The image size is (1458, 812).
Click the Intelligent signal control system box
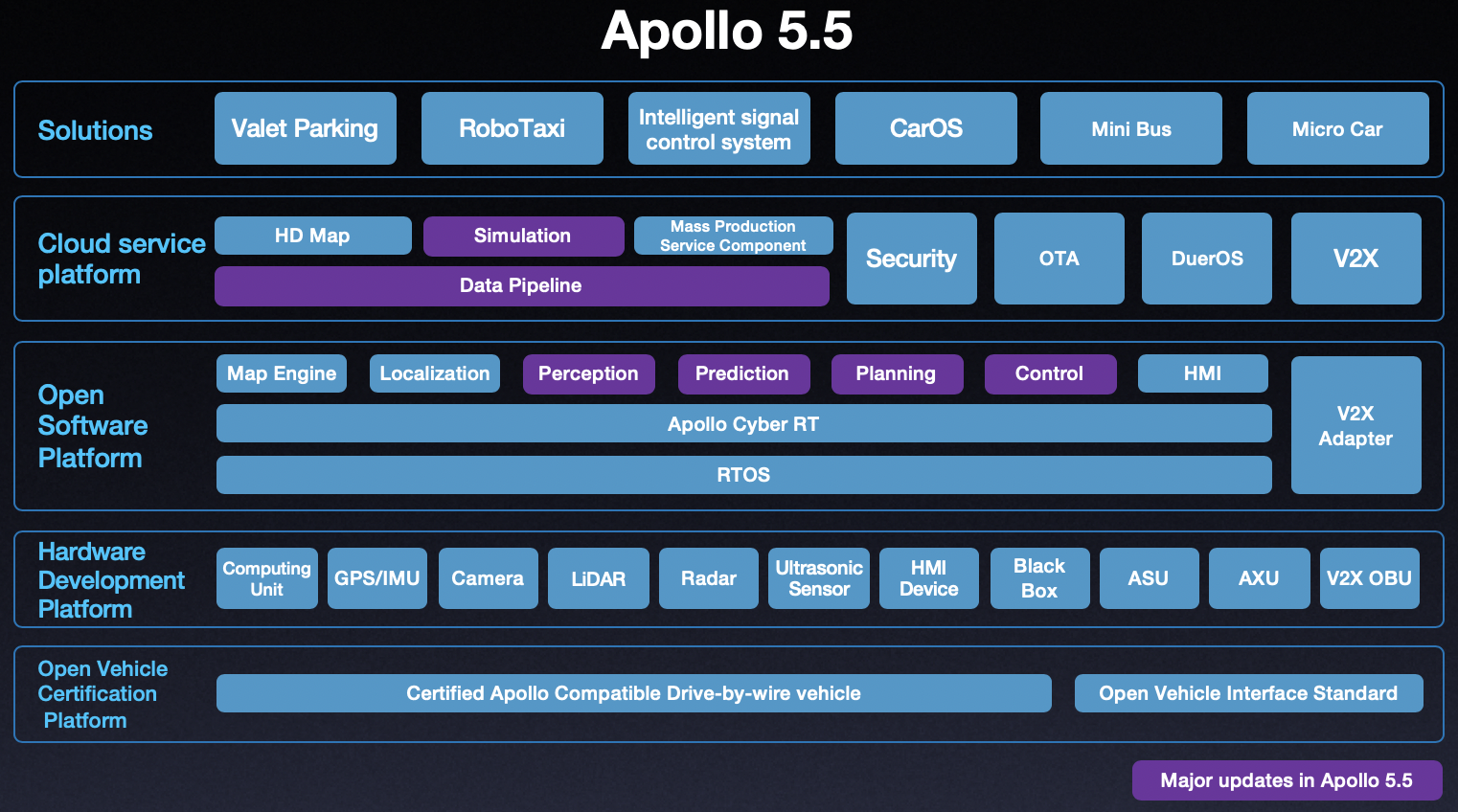(x=718, y=127)
